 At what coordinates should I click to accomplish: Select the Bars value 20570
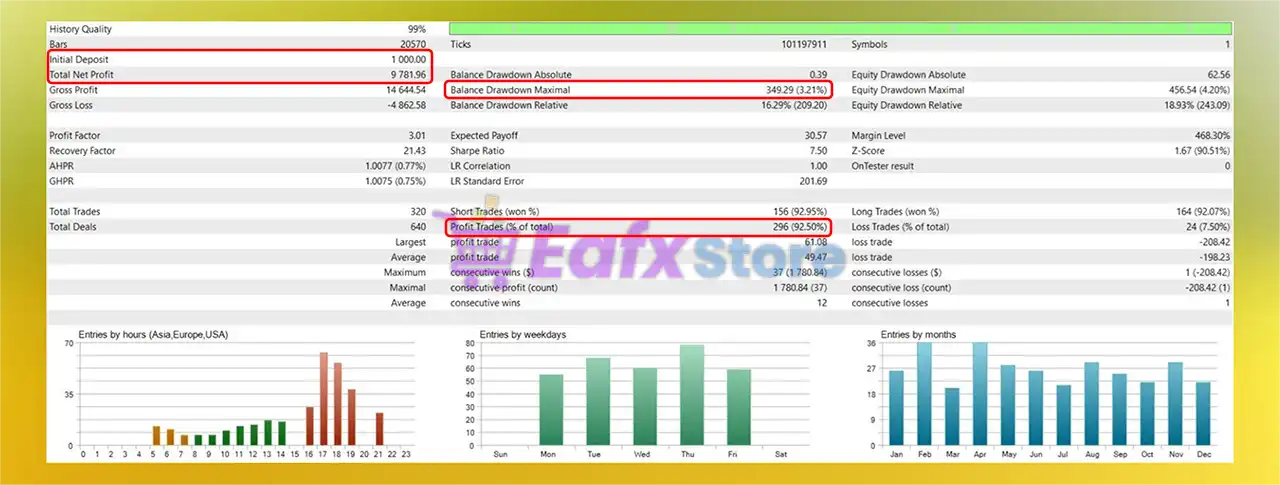(411, 44)
